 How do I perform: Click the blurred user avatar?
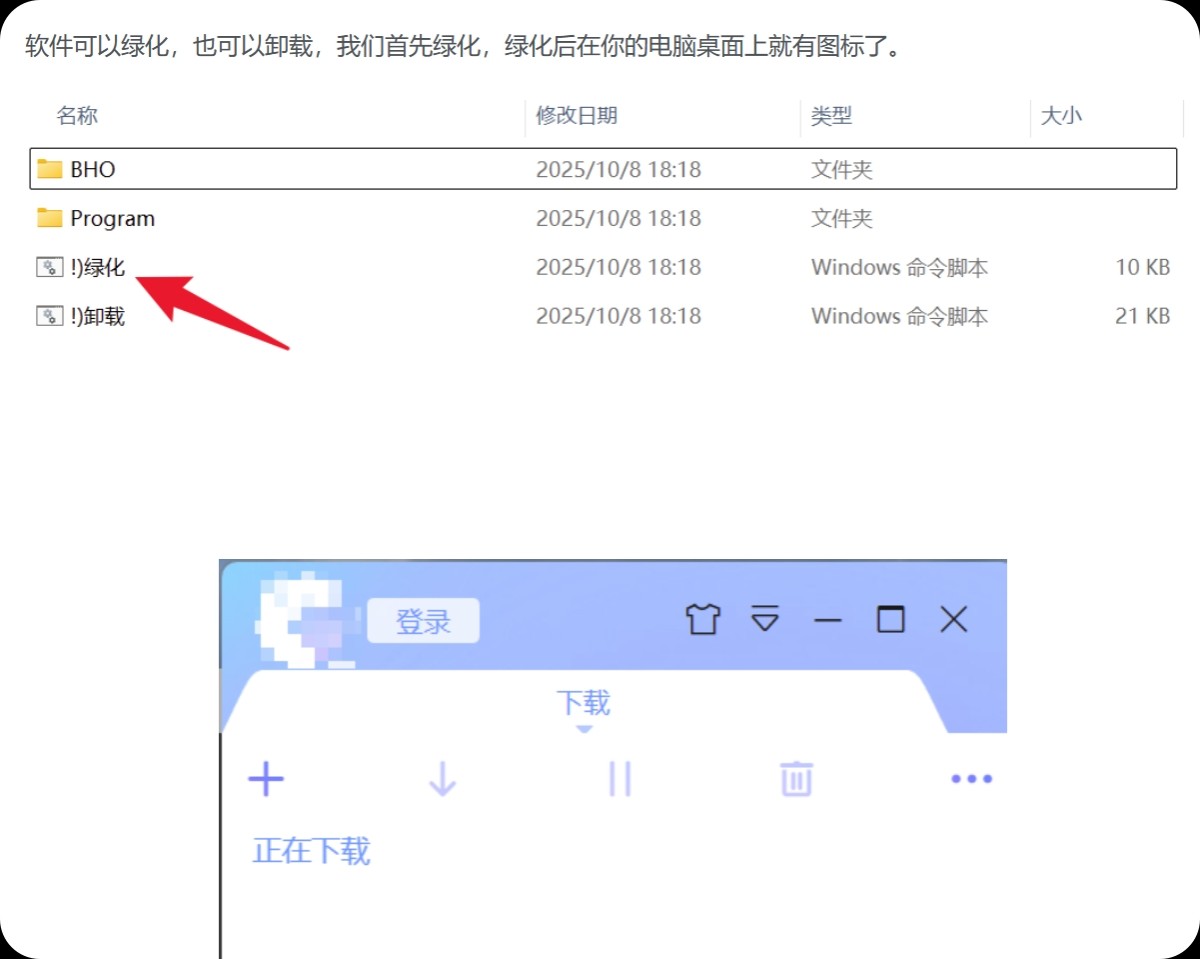(302, 618)
